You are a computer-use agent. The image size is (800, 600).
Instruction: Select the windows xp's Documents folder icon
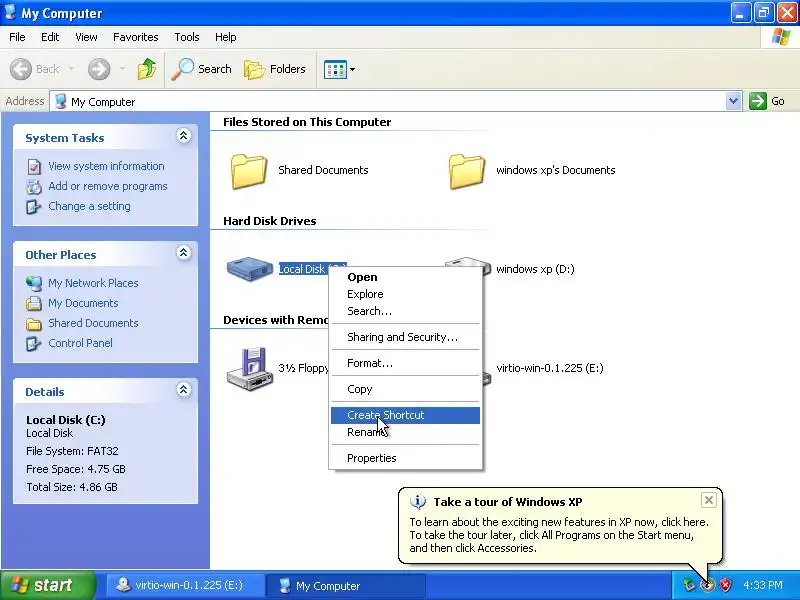(x=466, y=171)
